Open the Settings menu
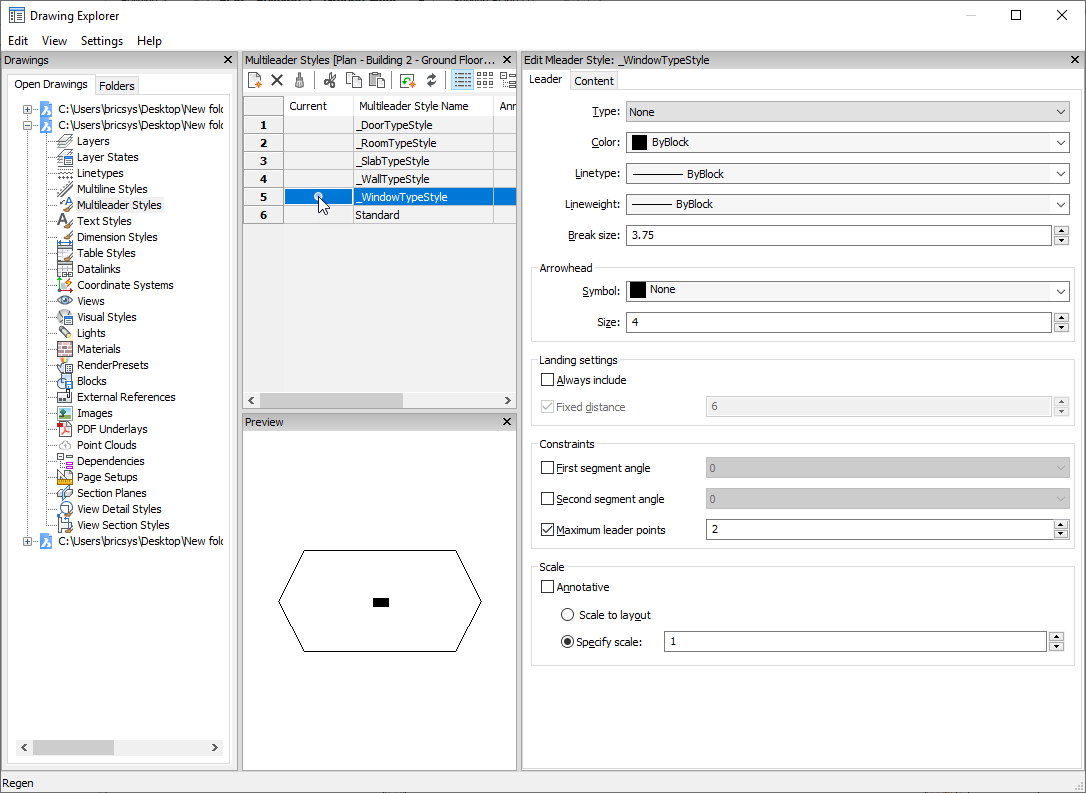Viewport: 1086px width, 793px height. 102,41
